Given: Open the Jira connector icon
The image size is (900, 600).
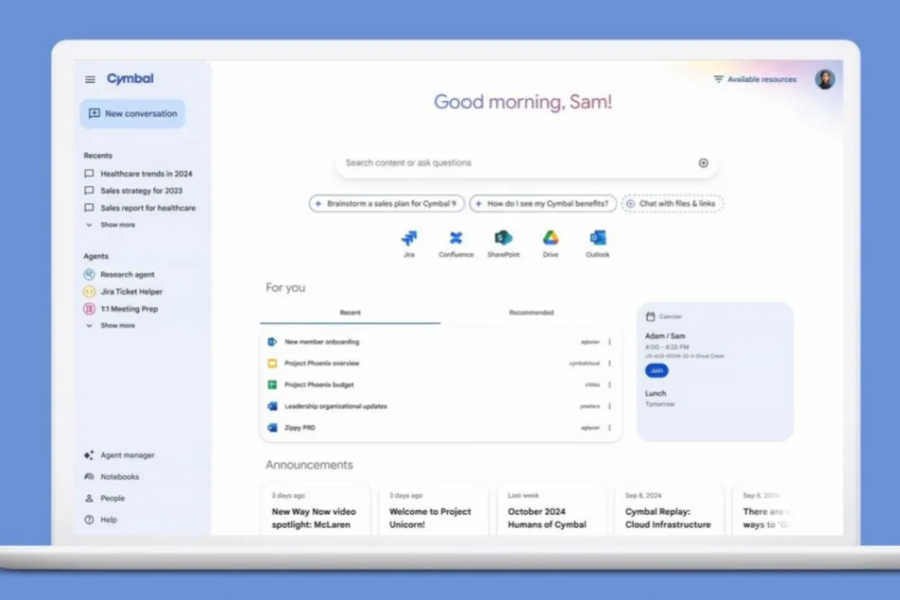Looking at the screenshot, I should tap(409, 243).
